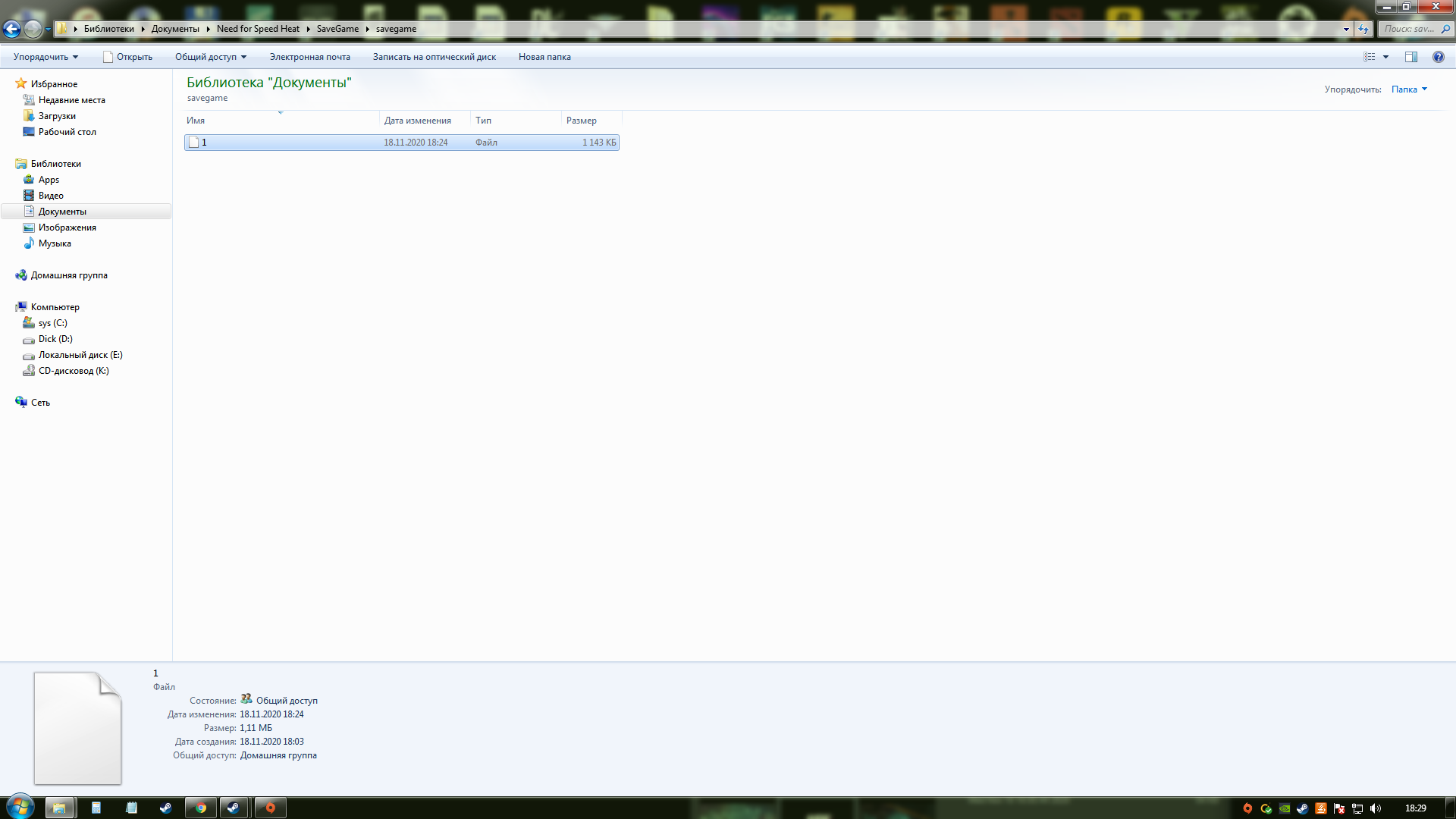Refresh the folder view
Viewport: 1456px width, 819px height.
[1363, 29]
